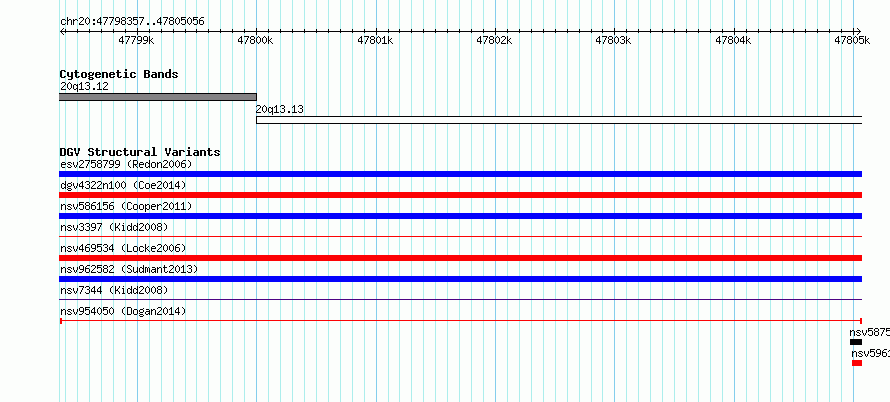Click the 47800k ruler tick label
The width and height of the screenshot is (890, 402).
[x=255, y=40]
